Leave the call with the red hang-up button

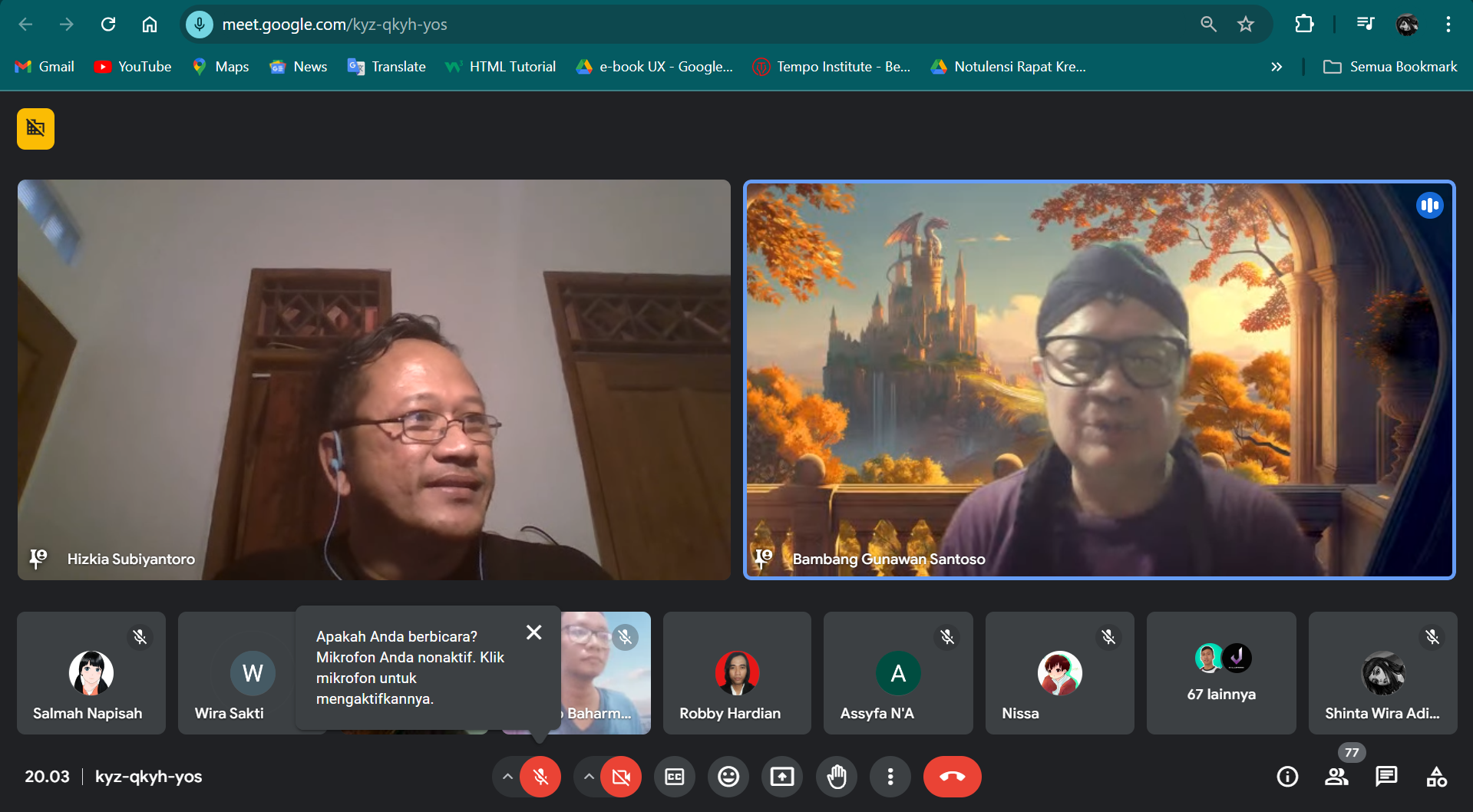click(953, 777)
